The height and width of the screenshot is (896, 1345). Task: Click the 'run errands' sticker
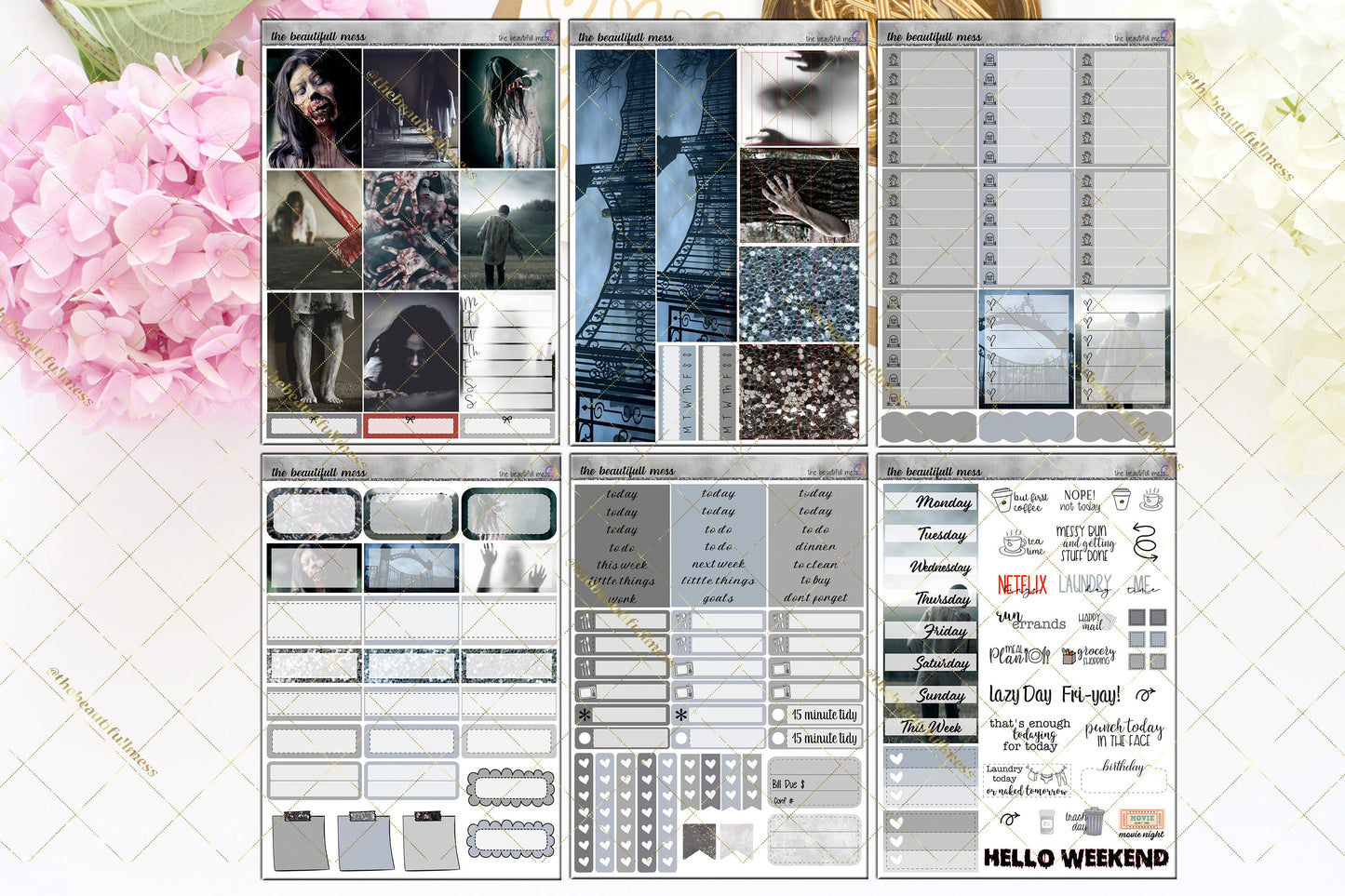point(1030,621)
